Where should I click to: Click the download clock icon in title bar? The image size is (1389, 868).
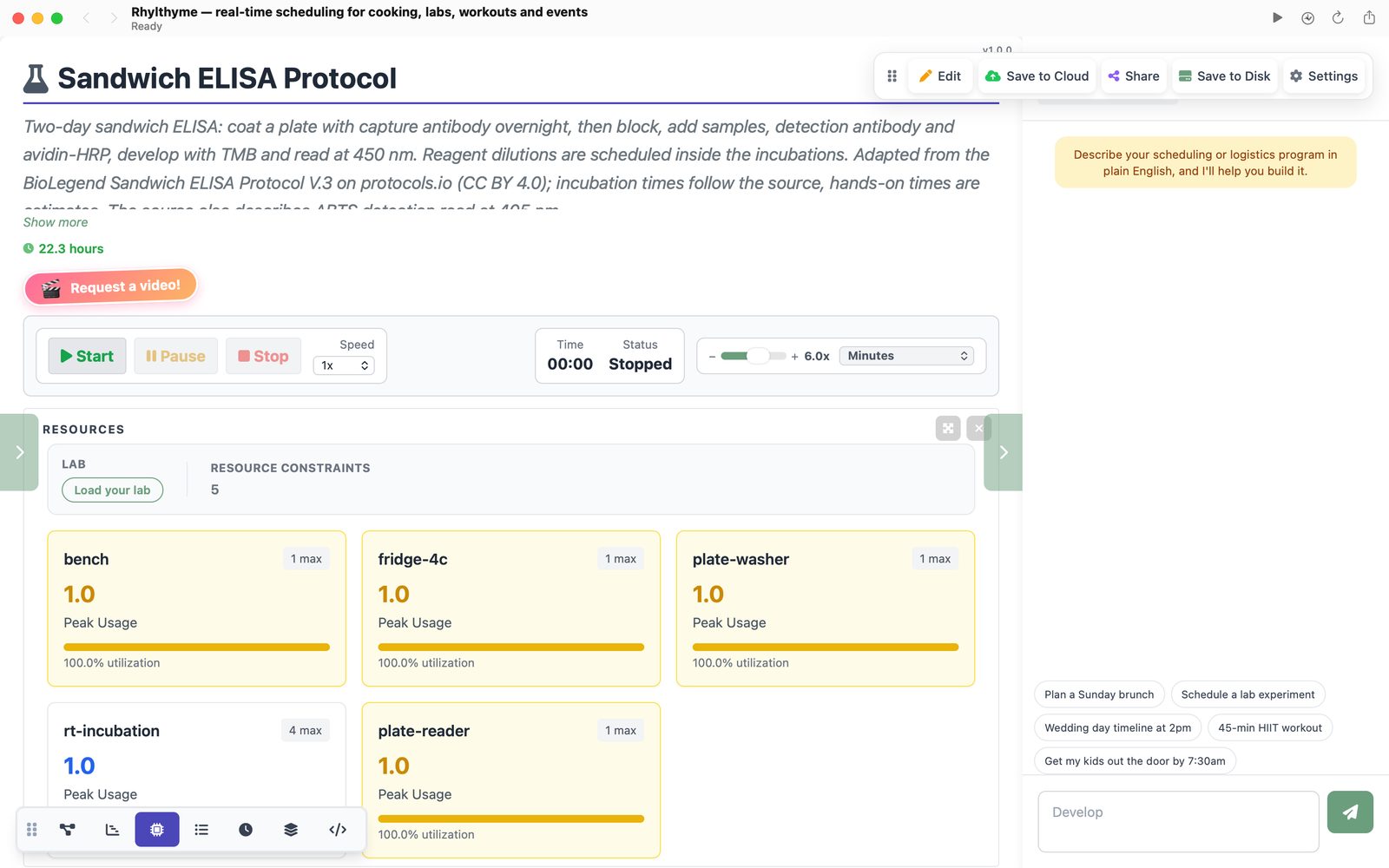pyautogui.click(x=1307, y=17)
